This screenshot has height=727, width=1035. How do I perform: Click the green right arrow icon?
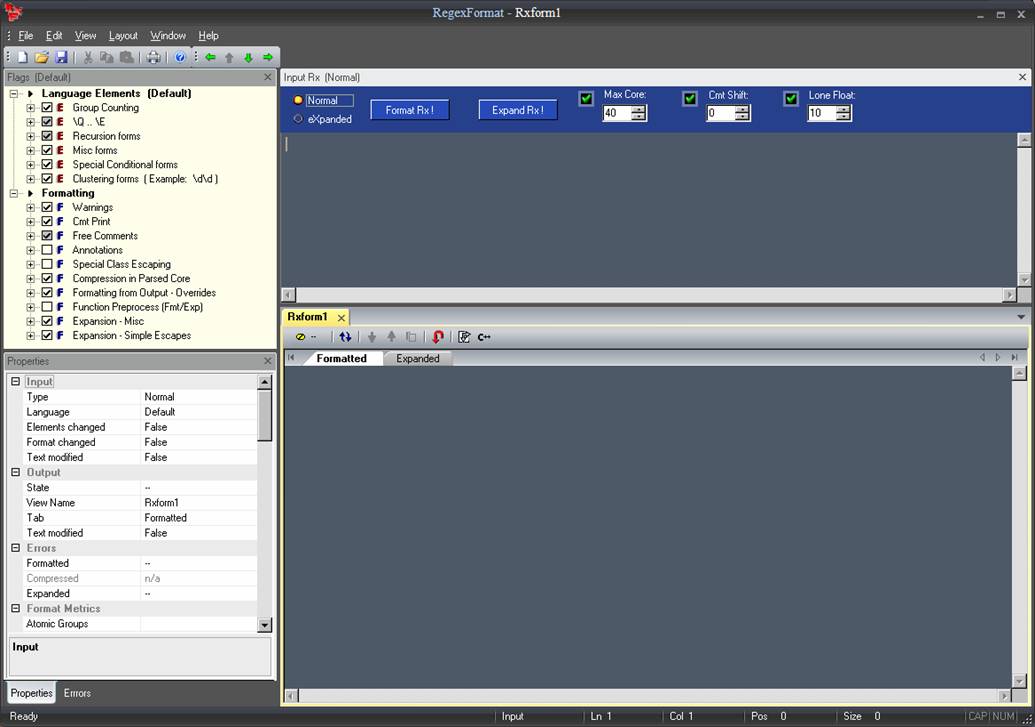tap(267, 57)
